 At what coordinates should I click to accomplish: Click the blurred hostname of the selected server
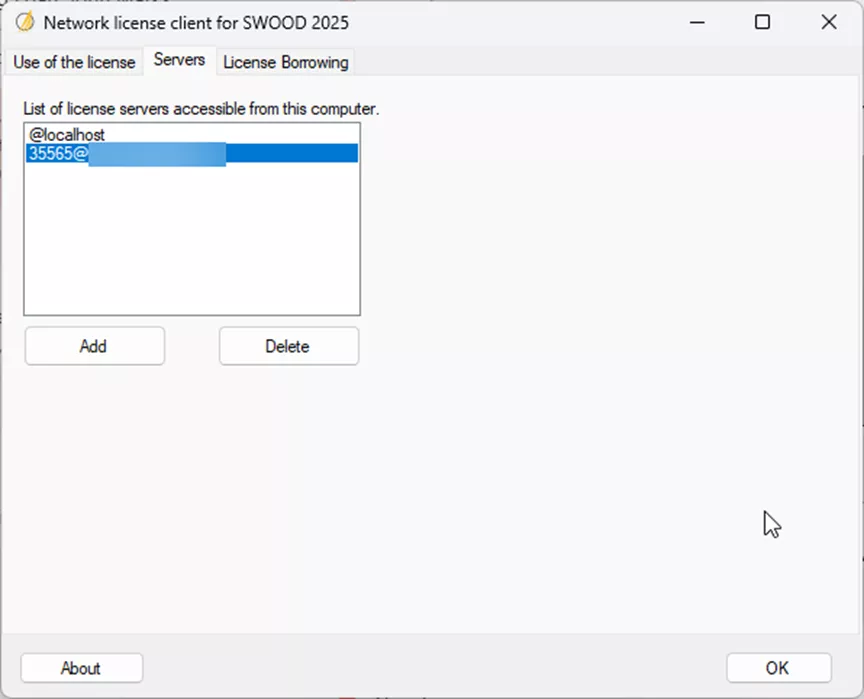pos(156,153)
